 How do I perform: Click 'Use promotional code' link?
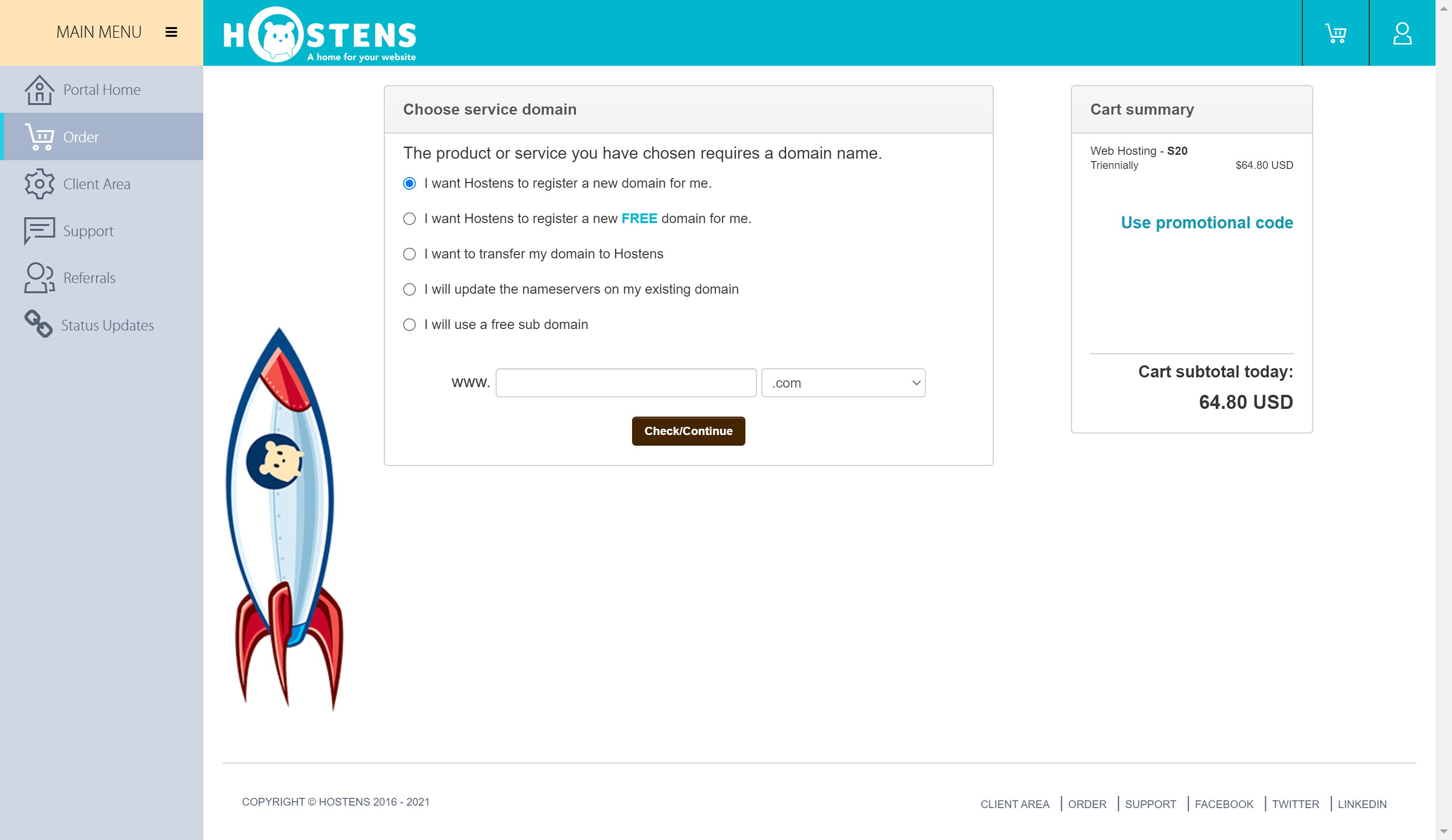point(1207,222)
